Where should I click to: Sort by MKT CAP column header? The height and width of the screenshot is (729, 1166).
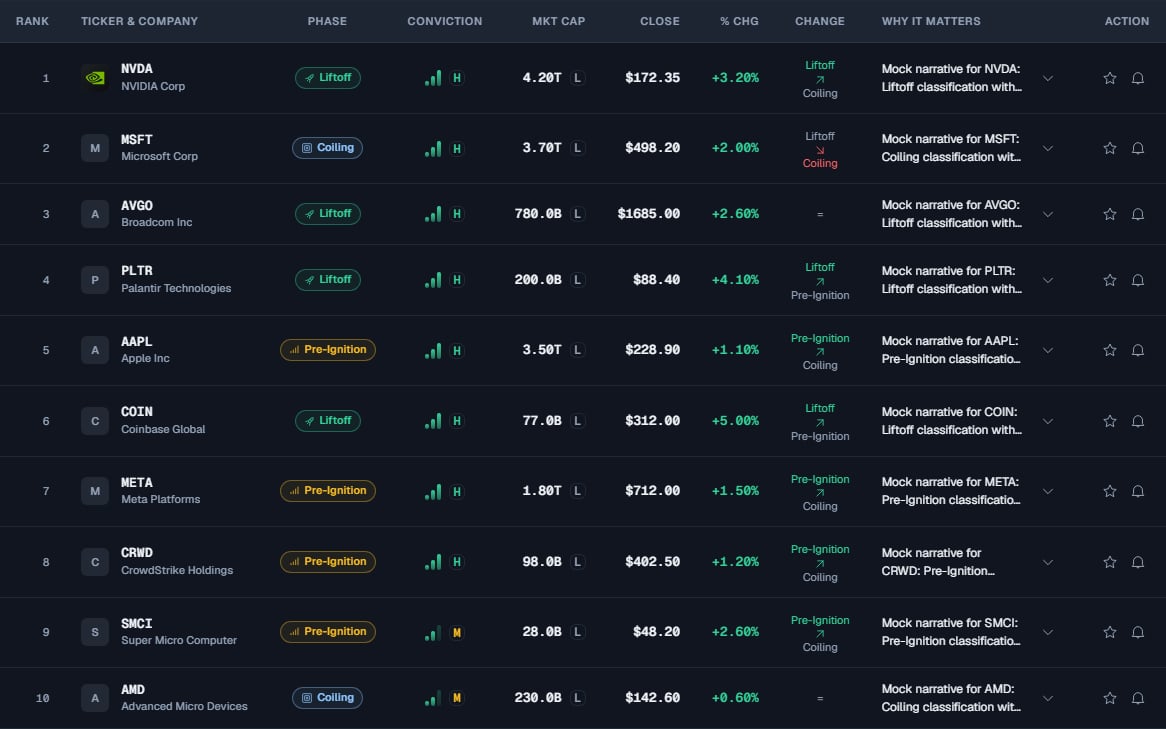click(x=558, y=21)
